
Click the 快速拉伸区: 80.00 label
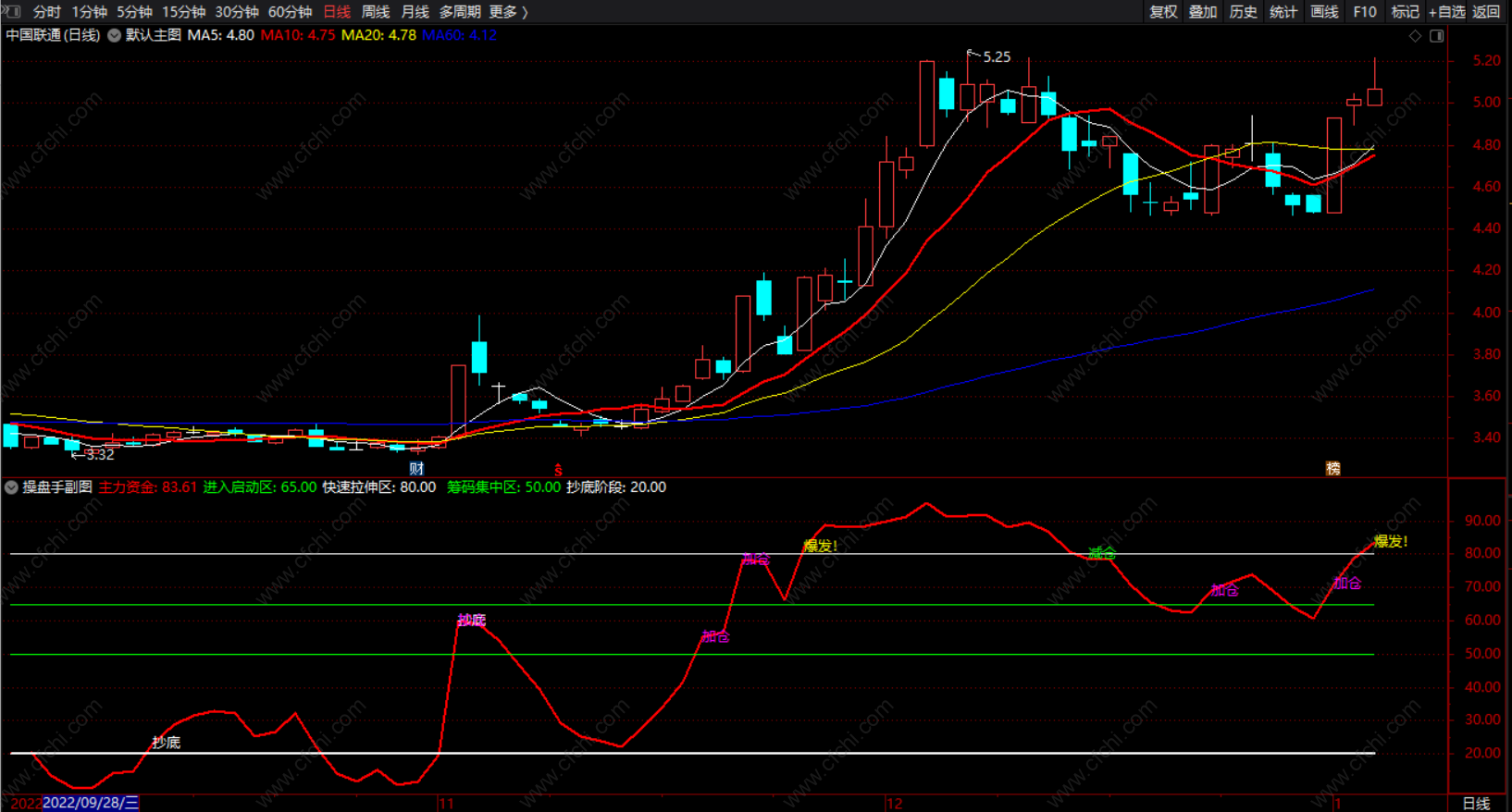coord(379,487)
